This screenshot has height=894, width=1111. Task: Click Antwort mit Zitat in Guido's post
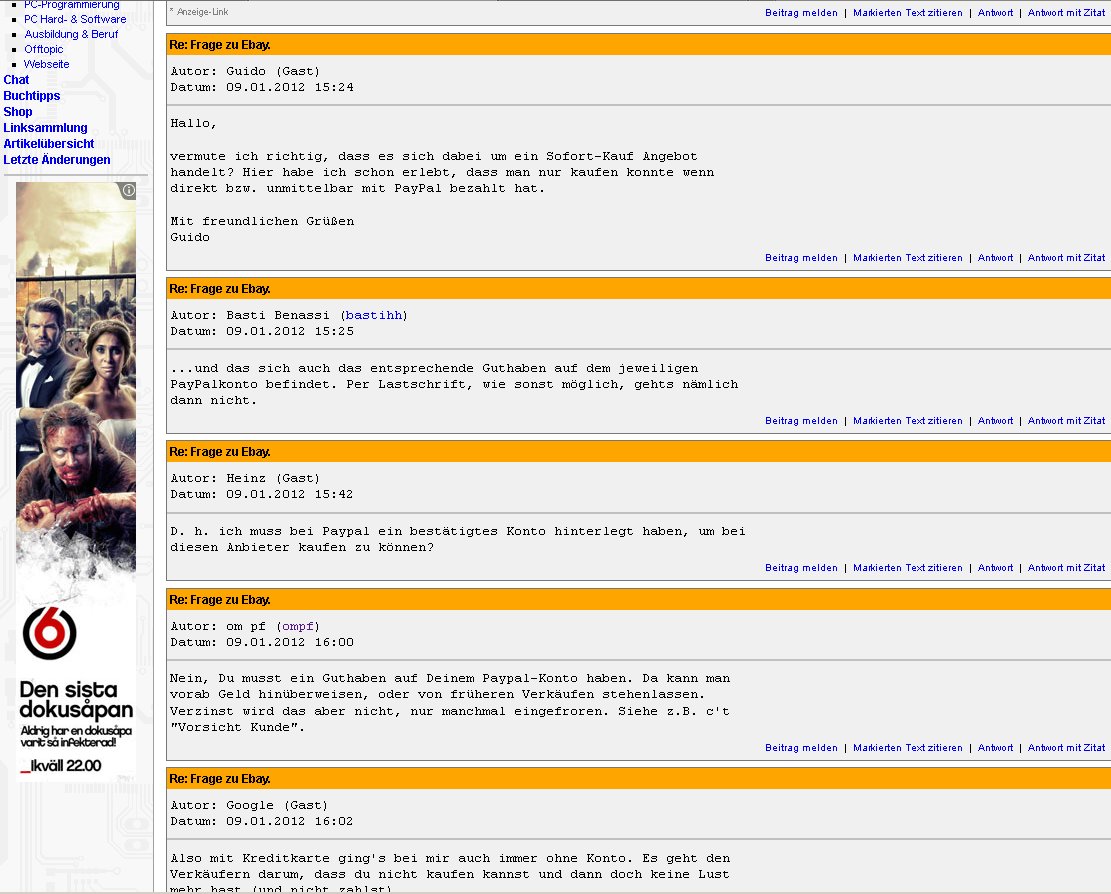(1066, 258)
